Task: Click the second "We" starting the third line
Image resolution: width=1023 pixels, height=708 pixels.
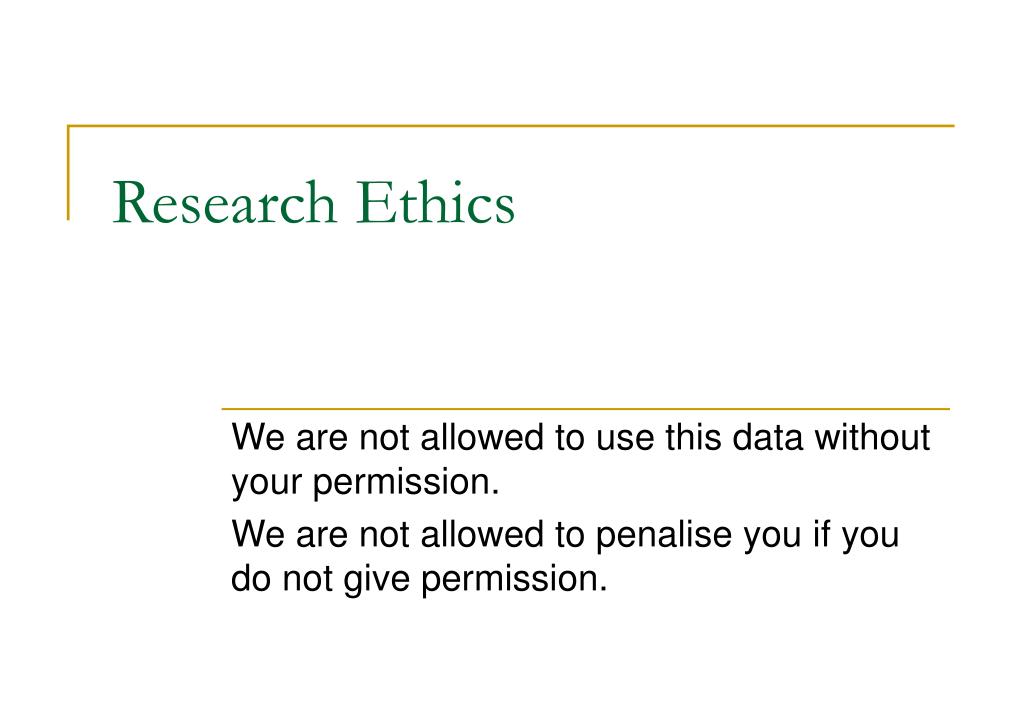Action: pos(258,534)
